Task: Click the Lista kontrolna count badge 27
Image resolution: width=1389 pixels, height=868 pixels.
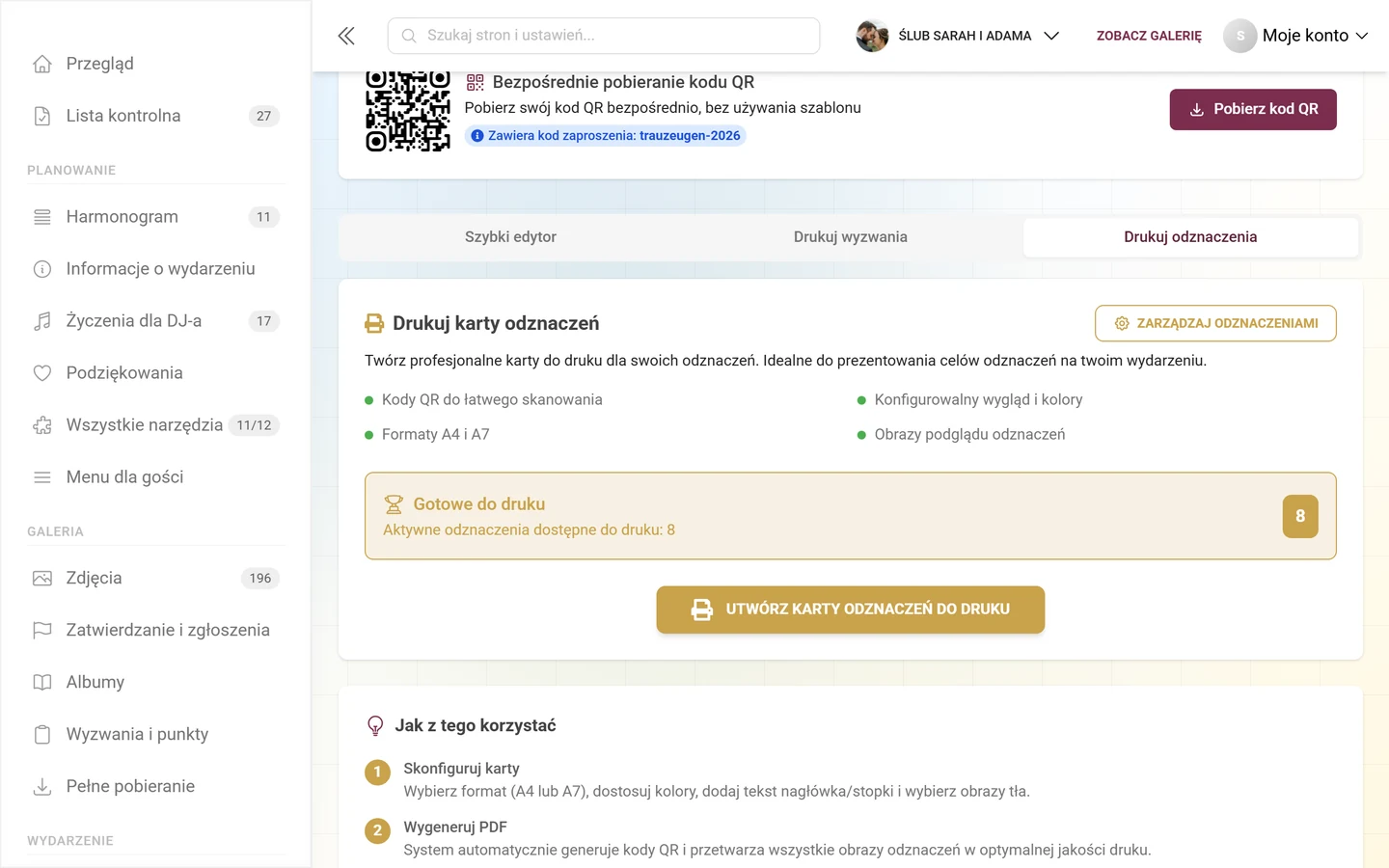Action: [263, 116]
